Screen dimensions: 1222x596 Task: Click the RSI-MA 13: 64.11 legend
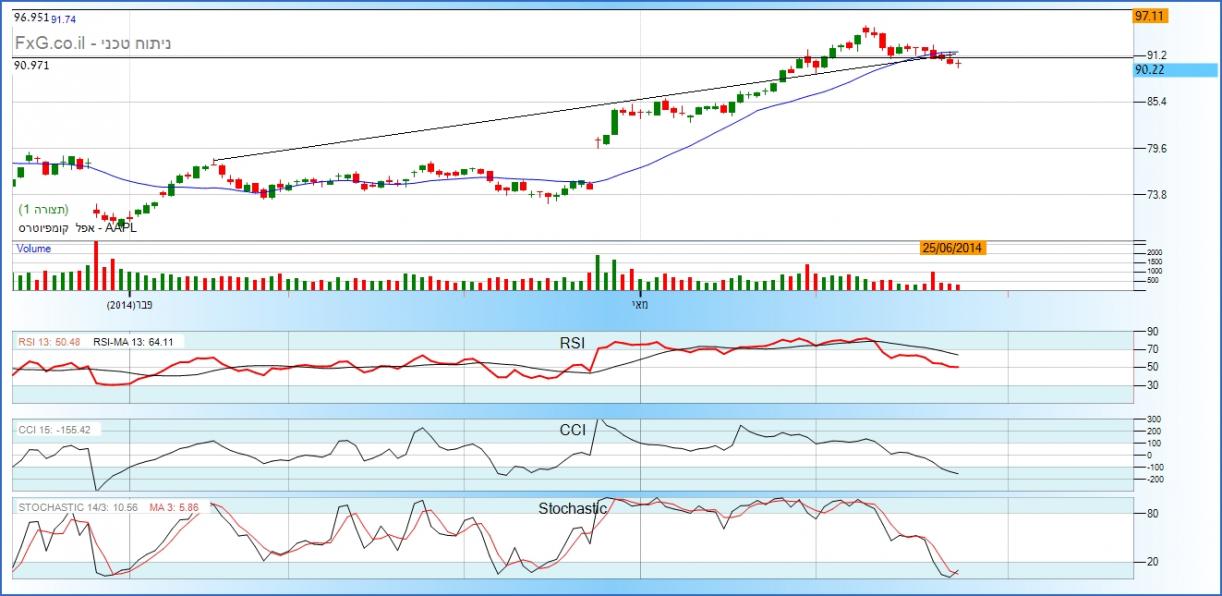[134, 342]
